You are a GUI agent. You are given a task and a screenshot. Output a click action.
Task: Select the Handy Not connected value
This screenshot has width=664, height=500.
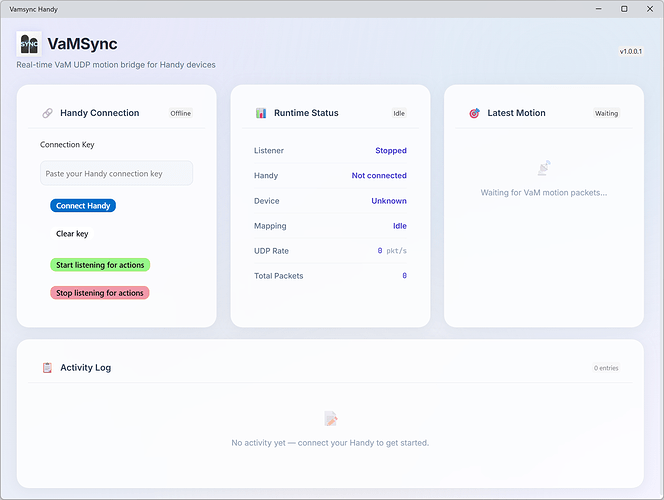pyautogui.click(x=379, y=175)
